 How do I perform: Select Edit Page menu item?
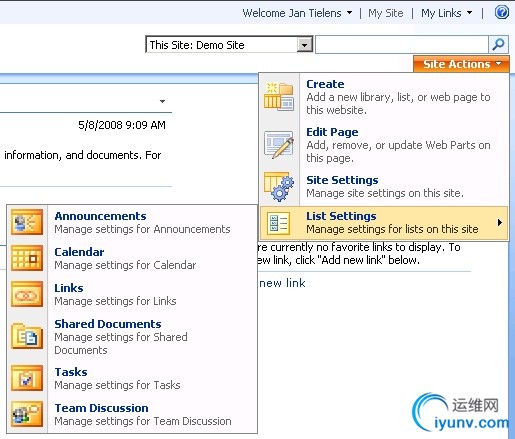[x=384, y=145]
